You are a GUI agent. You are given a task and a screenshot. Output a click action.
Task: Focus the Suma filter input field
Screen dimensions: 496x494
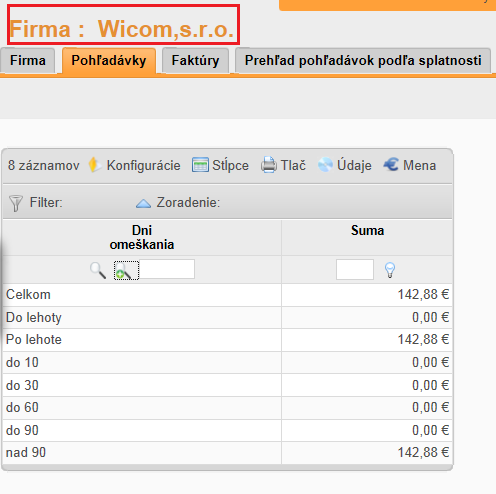tap(355, 269)
